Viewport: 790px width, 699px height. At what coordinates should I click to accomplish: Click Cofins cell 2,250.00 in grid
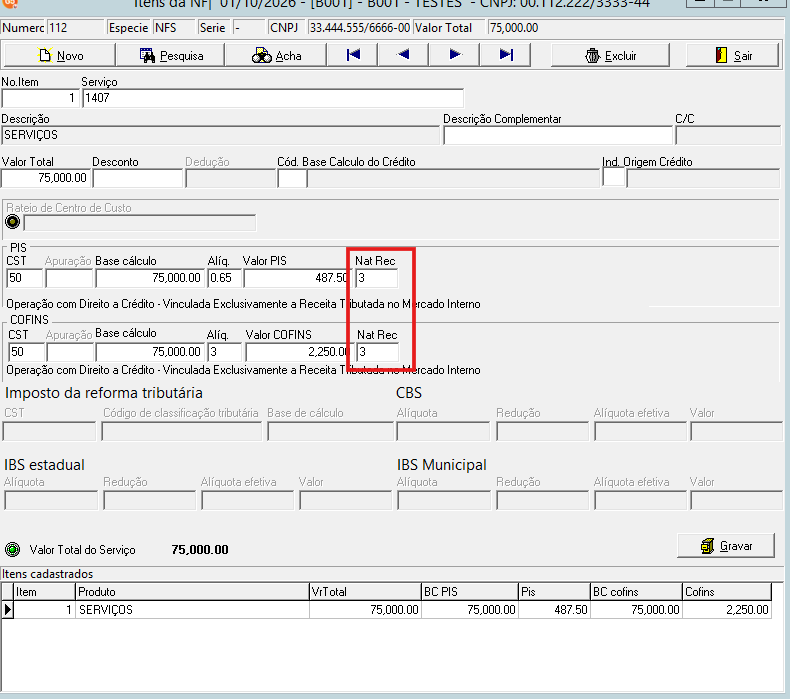[x=727, y=610]
